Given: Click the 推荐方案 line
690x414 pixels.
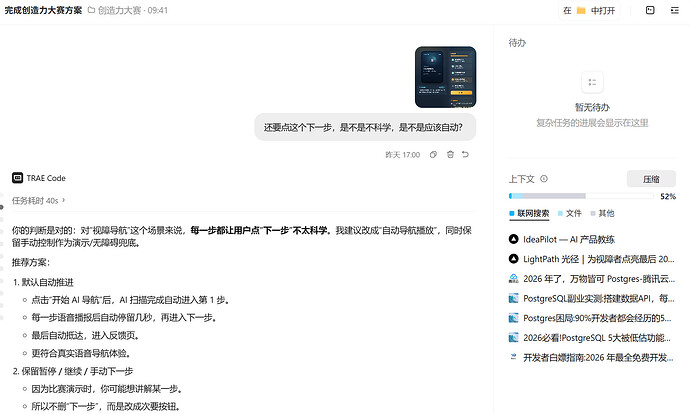Looking at the screenshot, I should [x=31, y=262].
